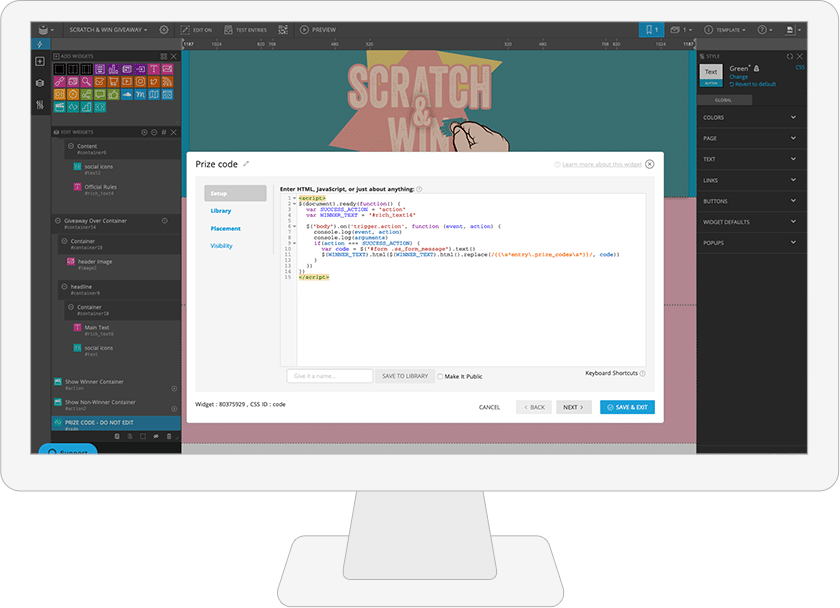This screenshot has width=840, height=608.
Task: Select the PRIZE CODE - DO NOT EDIT row
Action: pyautogui.click(x=116, y=424)
